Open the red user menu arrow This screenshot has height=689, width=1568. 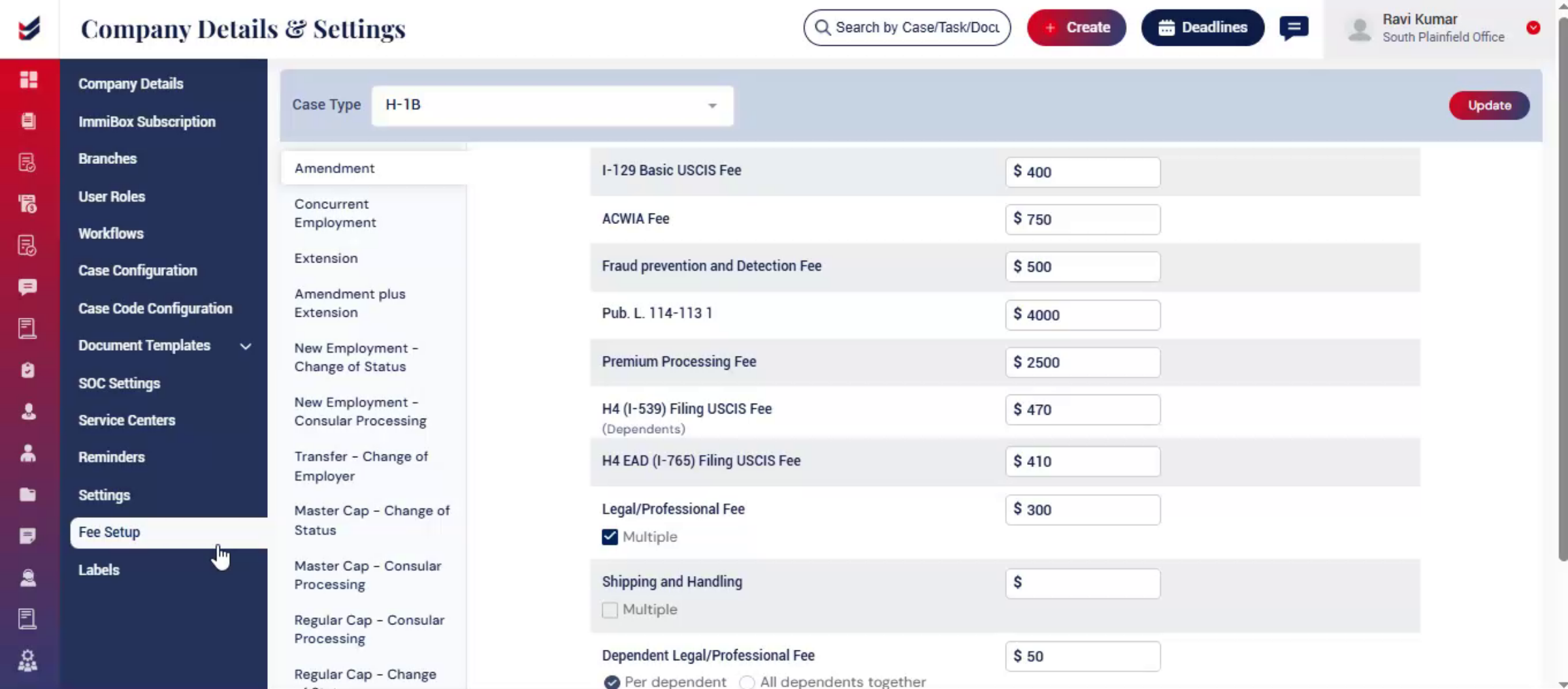click(1533, 27)
